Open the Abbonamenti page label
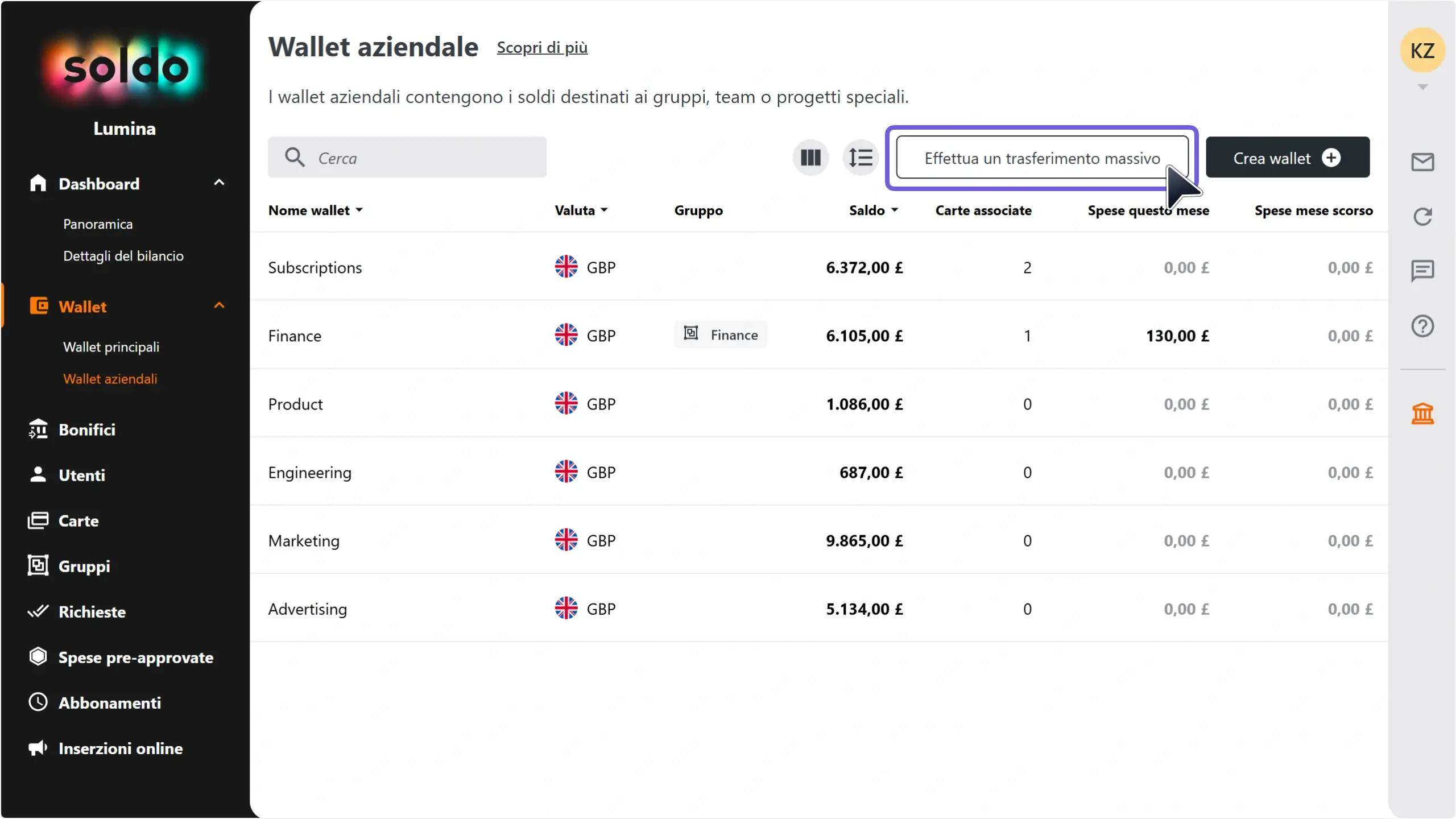Screen dimensions: 1456x819 (x=110, y=703)
